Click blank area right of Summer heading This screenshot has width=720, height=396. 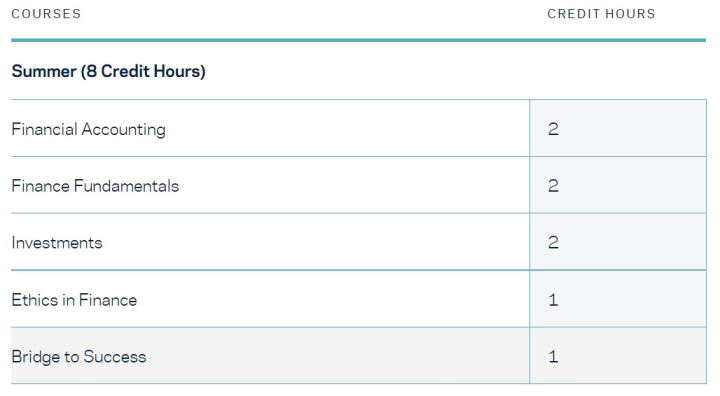pyautogui.click(x=455, y=71)
